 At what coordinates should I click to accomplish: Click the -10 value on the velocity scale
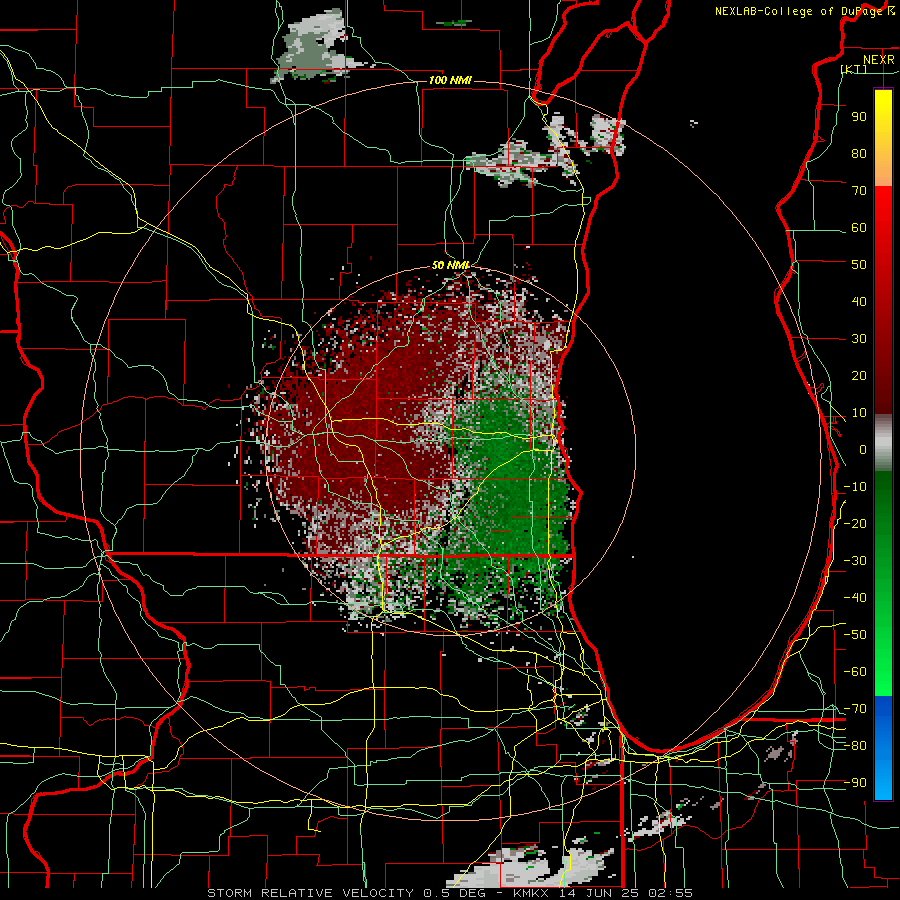855,487
